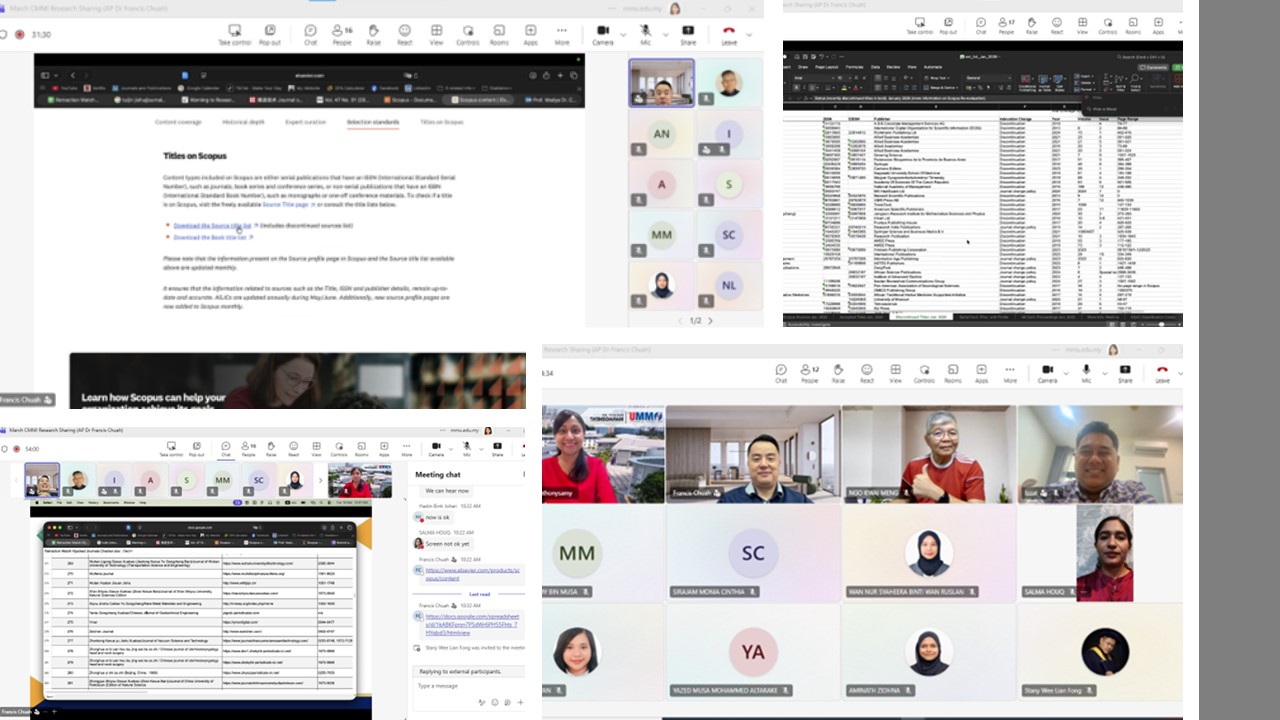Go to next participant page beside 1/2
The width and height of the screenshot is (1280, 720).
click(x=710, y=321)
